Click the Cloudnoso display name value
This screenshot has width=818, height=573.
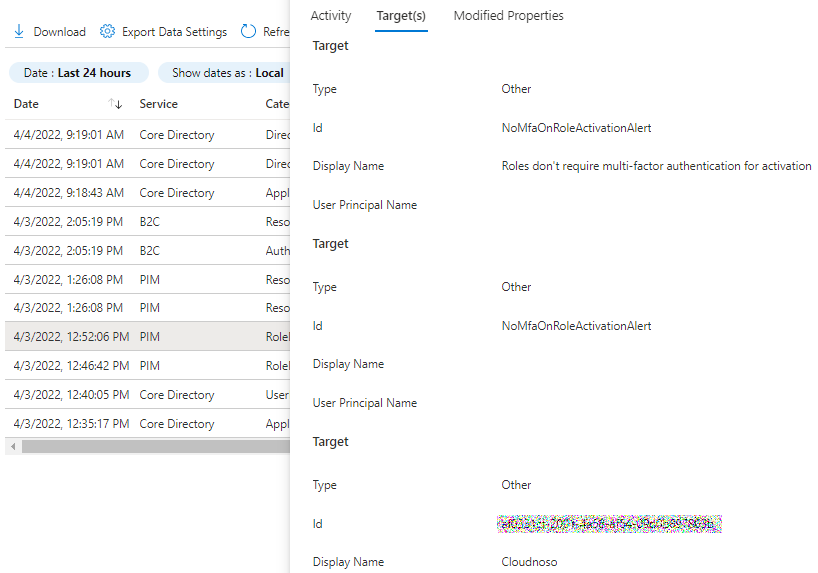click(x=530, y=562)
